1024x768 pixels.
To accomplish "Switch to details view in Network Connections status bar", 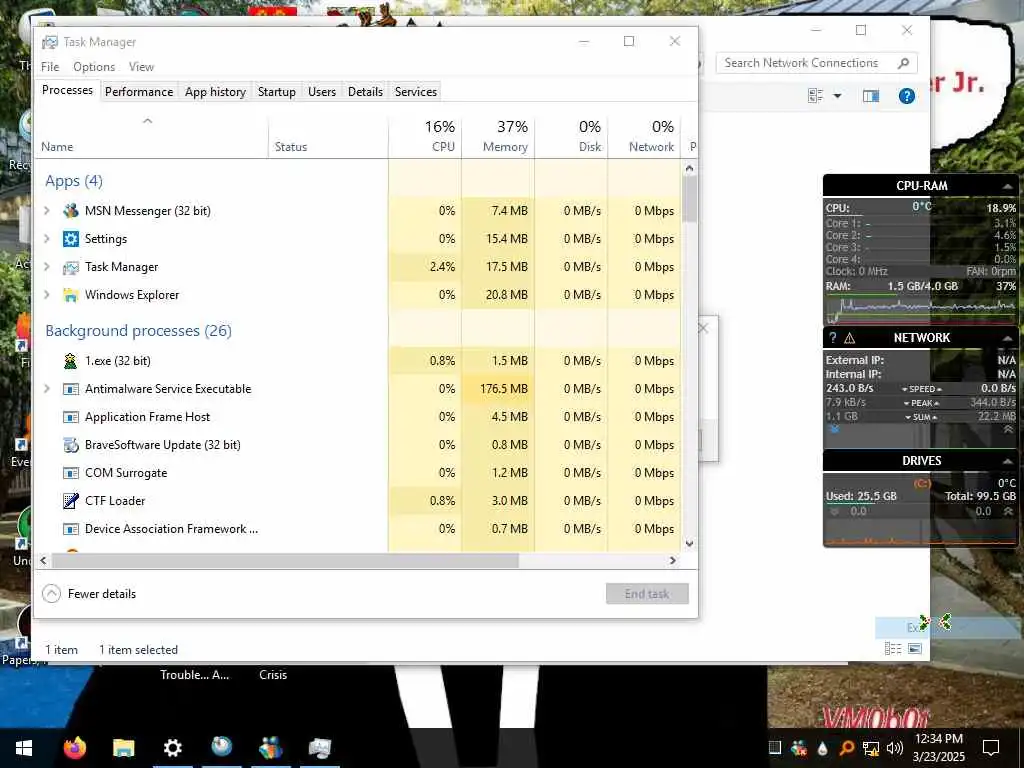I will [893, 648].
